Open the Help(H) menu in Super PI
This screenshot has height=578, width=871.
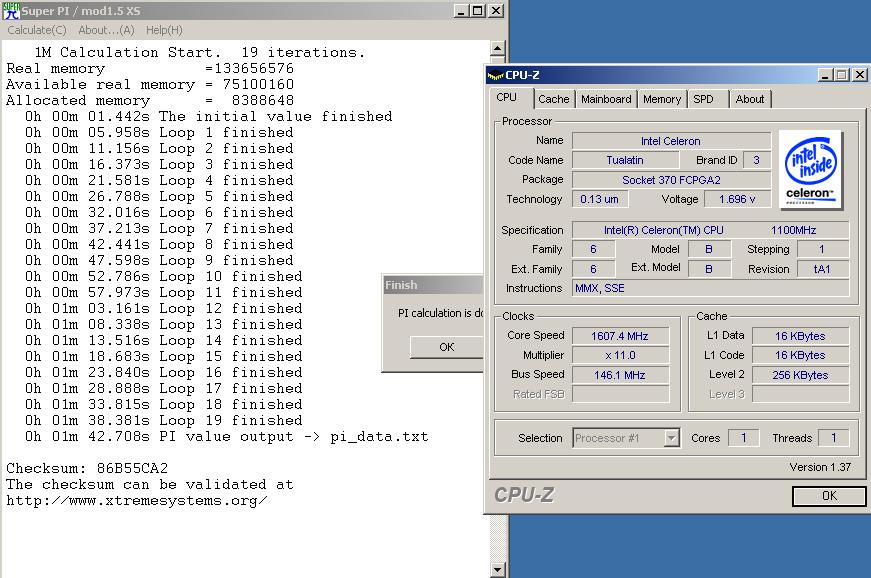(164, 30)
